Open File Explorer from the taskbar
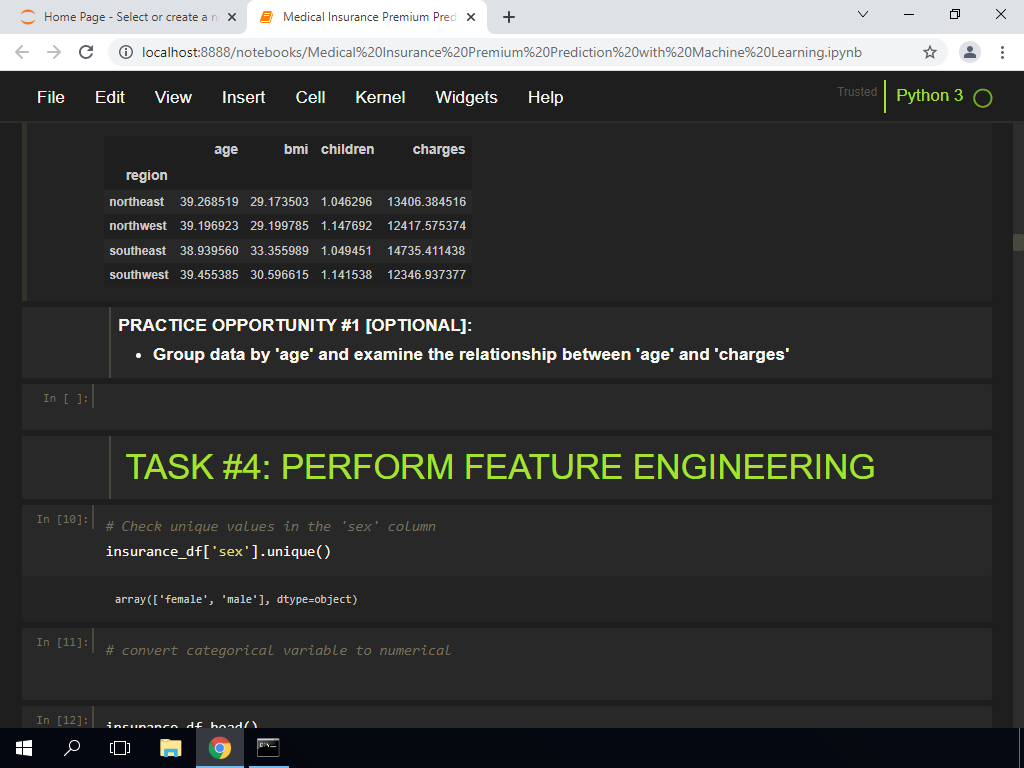Viewport: 1024px width, 768px height. coord(170,748)
